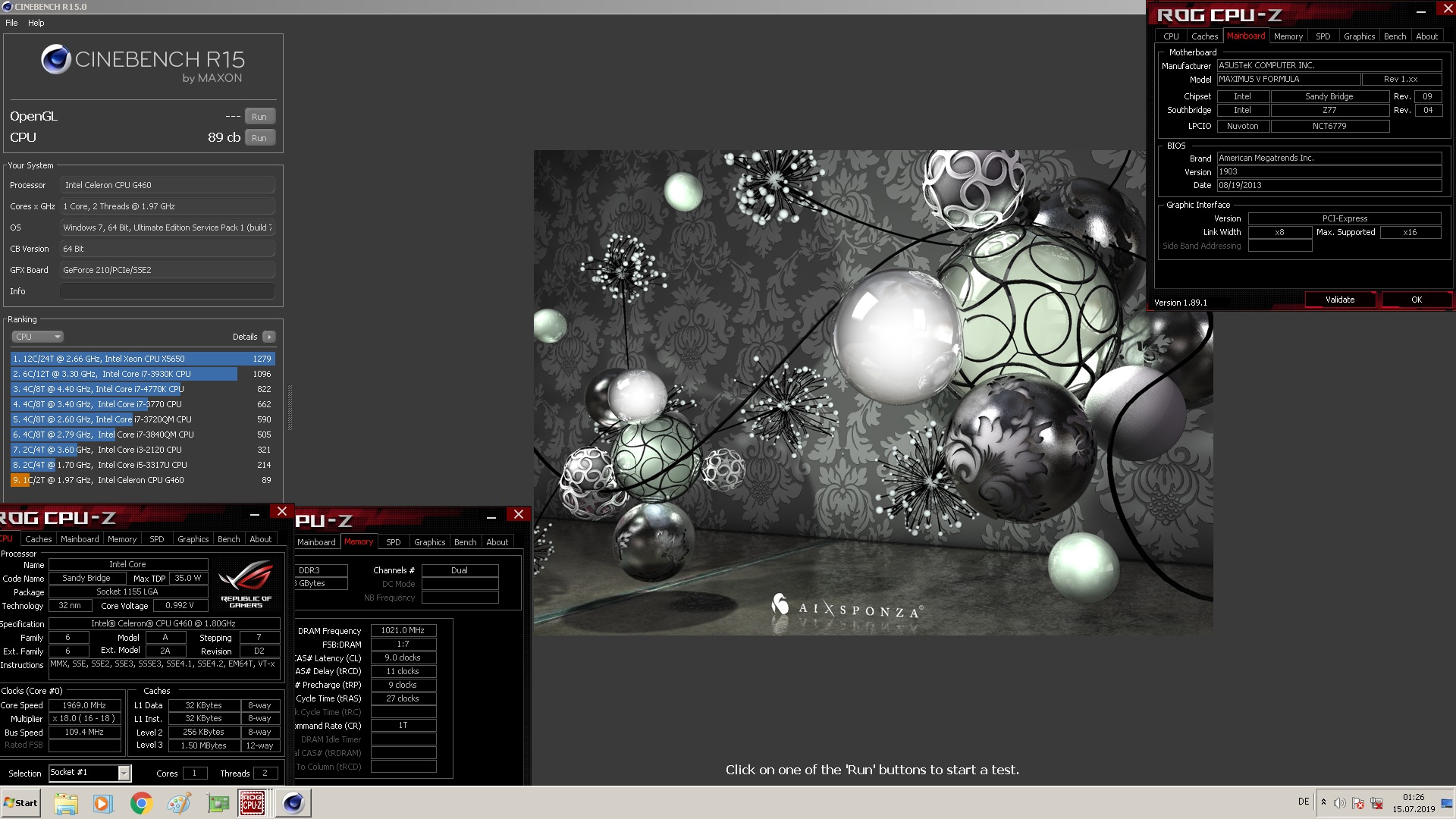The width and height of the screenshot is (1456, 819).
Task: Select Core i7-3720QM ranking row
Action: [143, 419]
